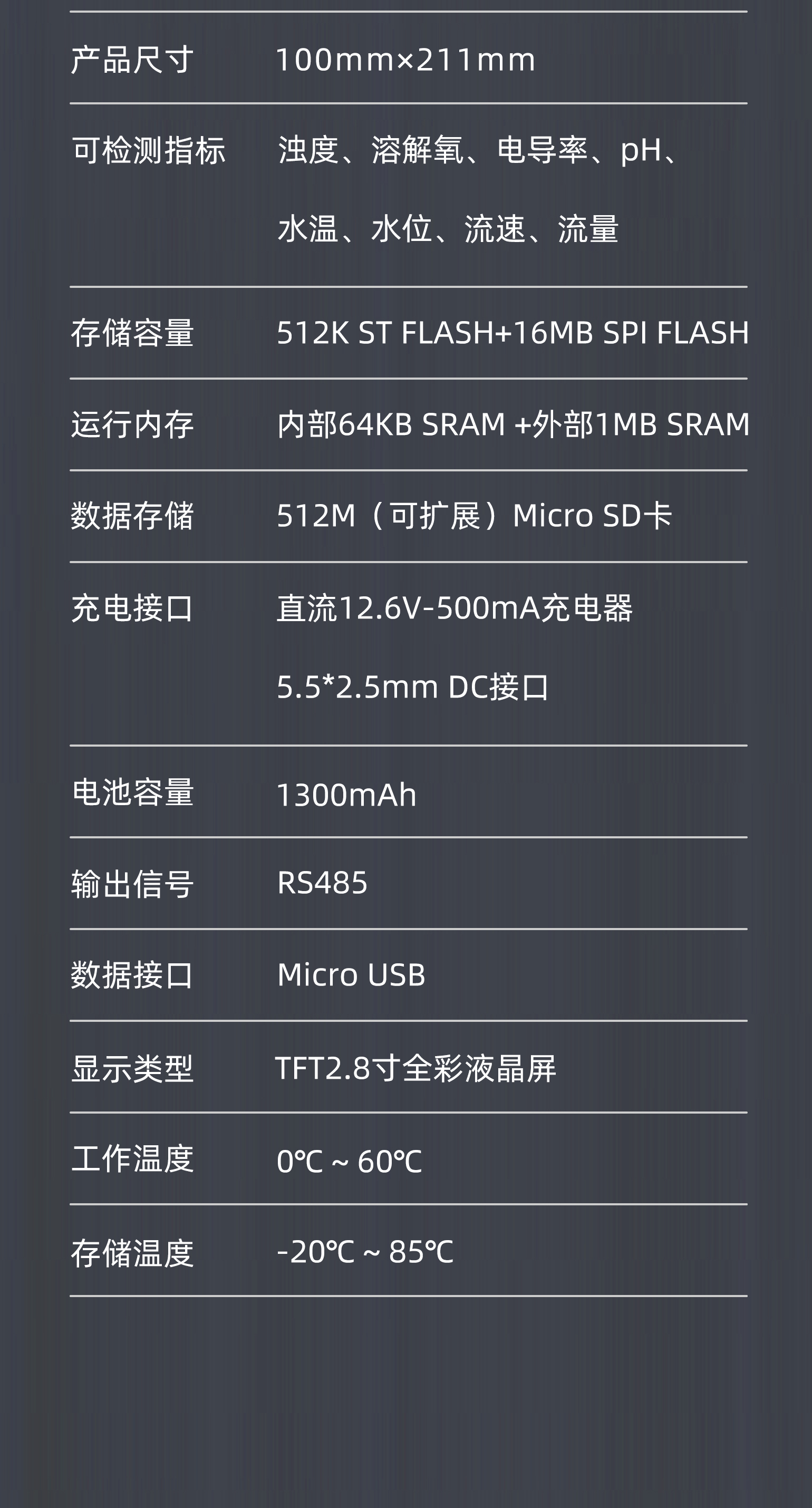Select the 1300mAh battery capacity value
Image resolution: width=812 pixels, height=1508 pixels.
point(346,795)
